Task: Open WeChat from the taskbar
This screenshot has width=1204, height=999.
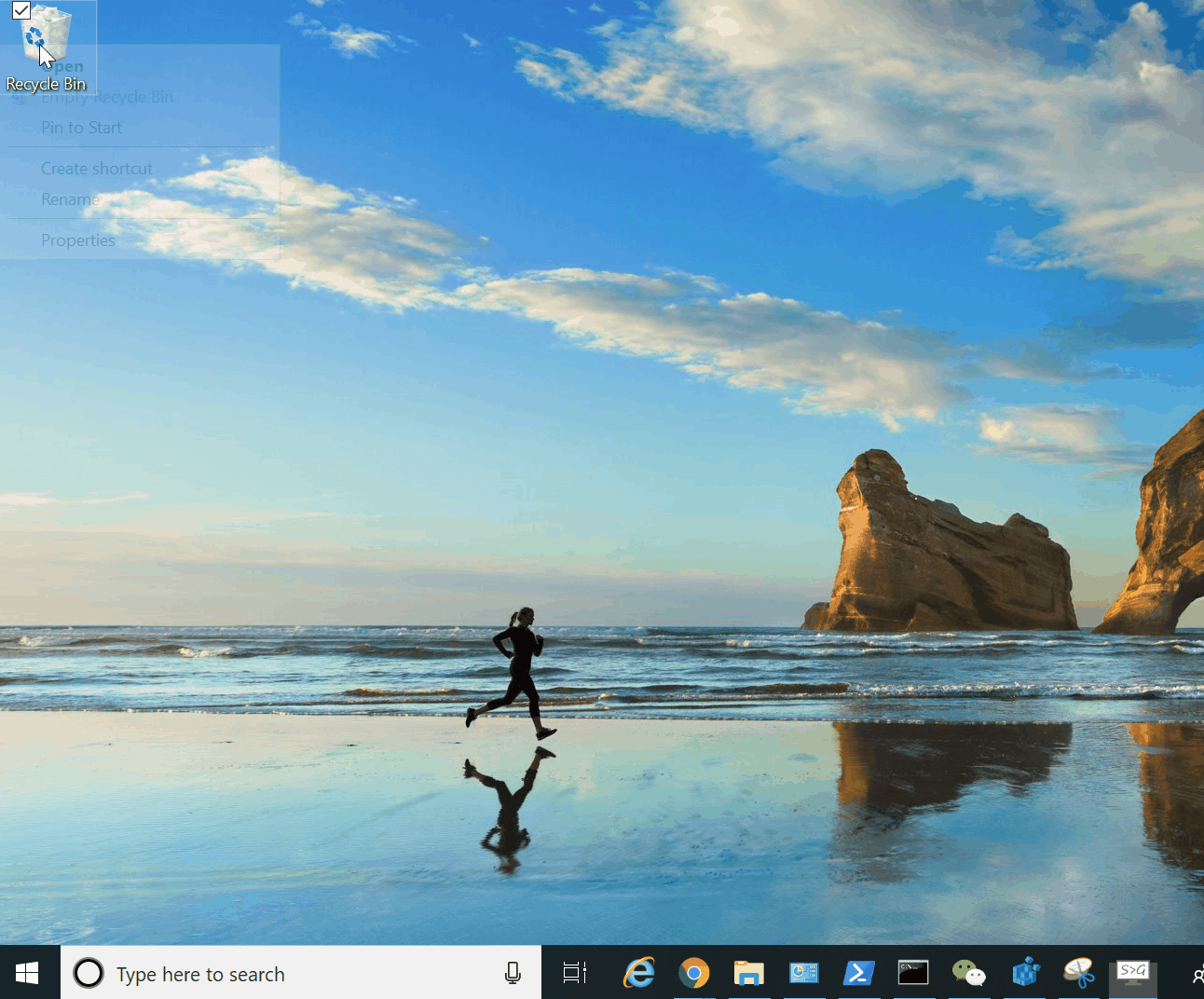Action: click(x=968, y=973)
